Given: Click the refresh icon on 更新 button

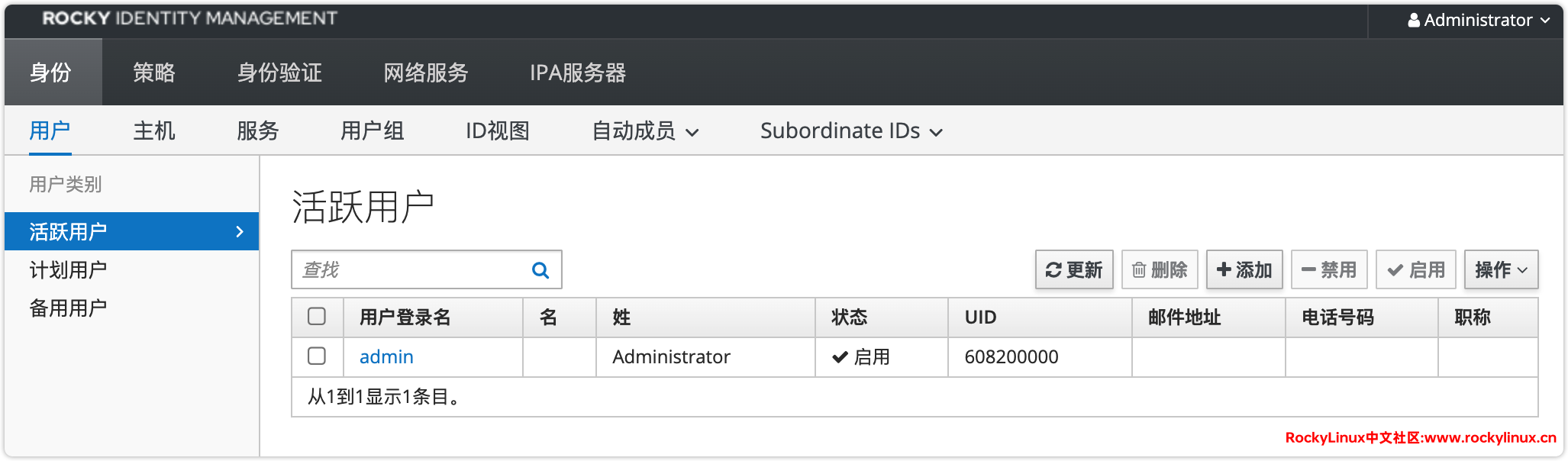Looking at the screenshot, I should tap(1053, 270).
